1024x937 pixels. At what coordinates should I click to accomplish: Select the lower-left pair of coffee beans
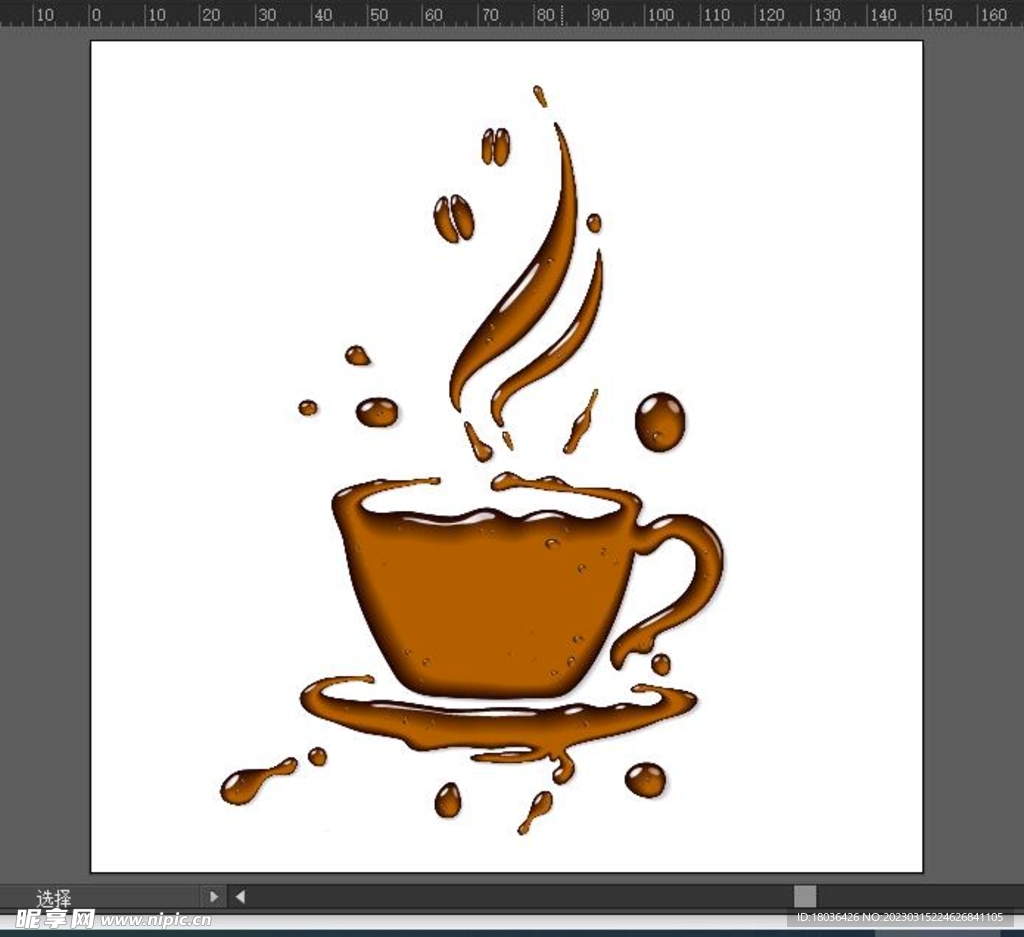(x=454, y=218)
